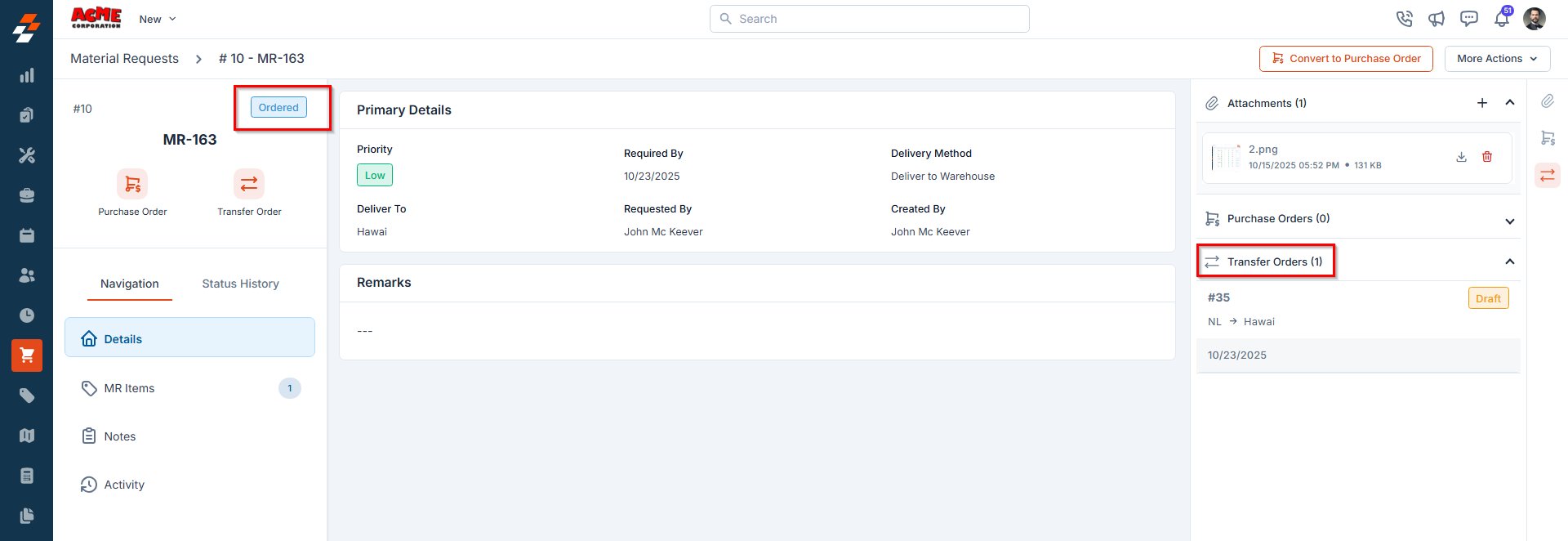Open the wrench and screwdriver tools icon
The height and width of the screenshot is (541, 1568).
pos(27,155)
